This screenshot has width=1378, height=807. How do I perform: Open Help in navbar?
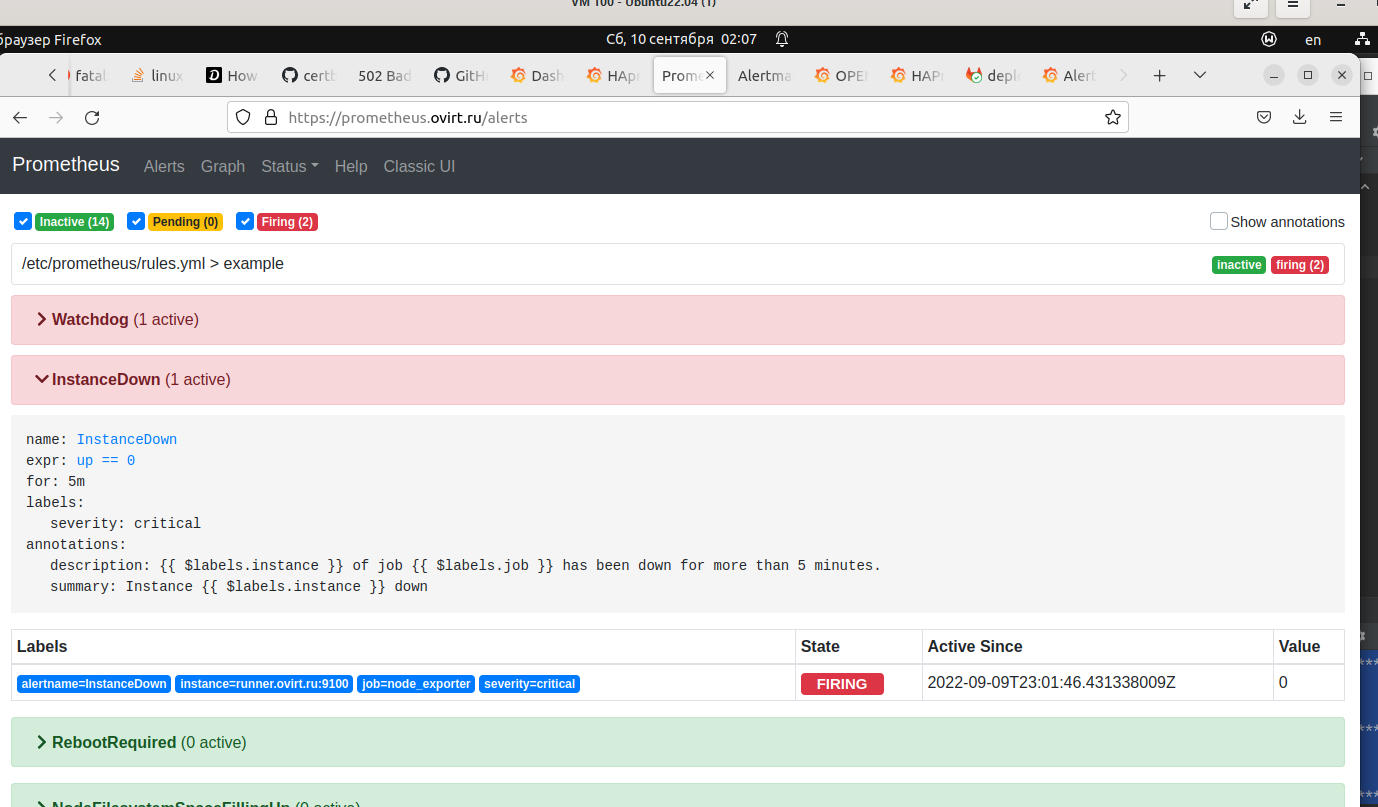coord(351,166)
